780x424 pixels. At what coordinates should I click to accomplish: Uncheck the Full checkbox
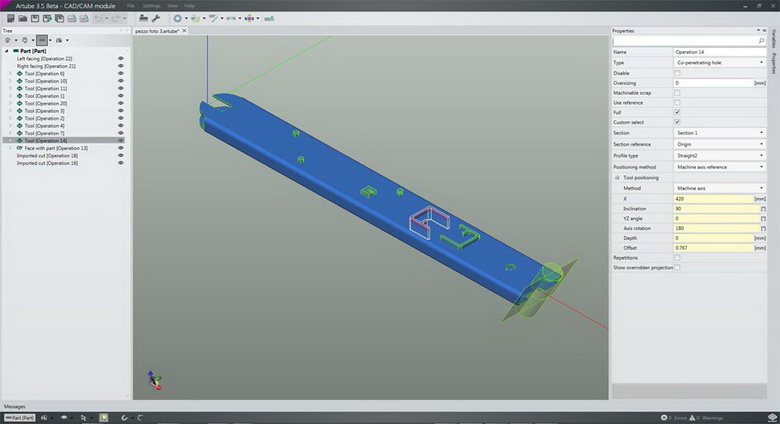pyautogui.click(x=677, y=112)
